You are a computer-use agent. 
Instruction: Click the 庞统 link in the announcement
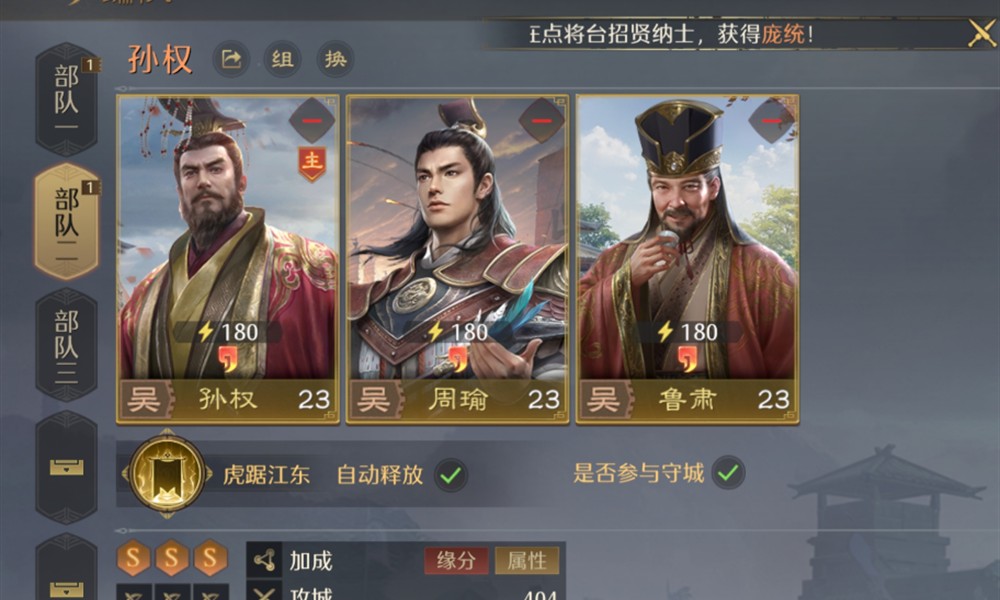click(783, 34)
